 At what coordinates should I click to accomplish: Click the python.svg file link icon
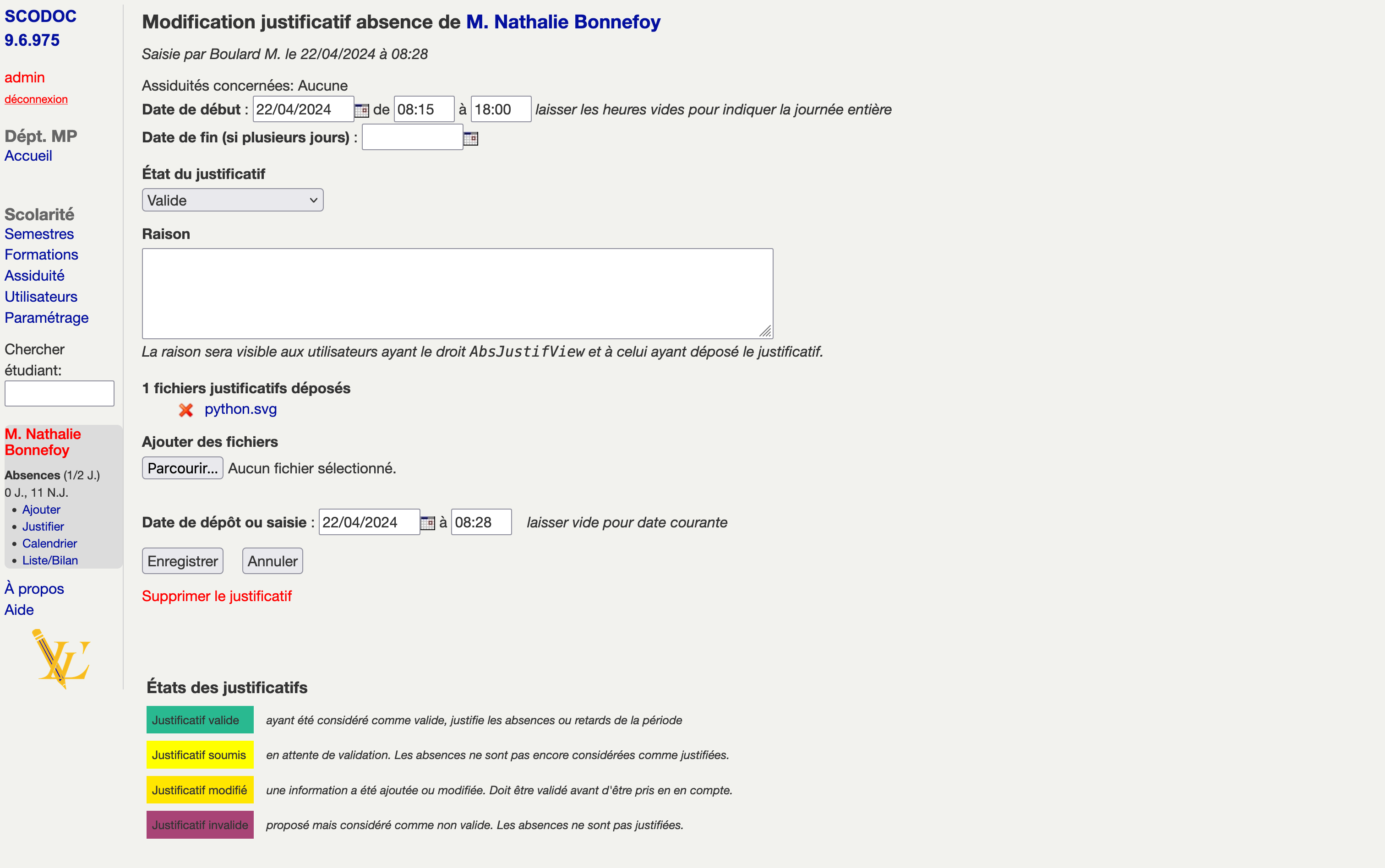point(239,409)
